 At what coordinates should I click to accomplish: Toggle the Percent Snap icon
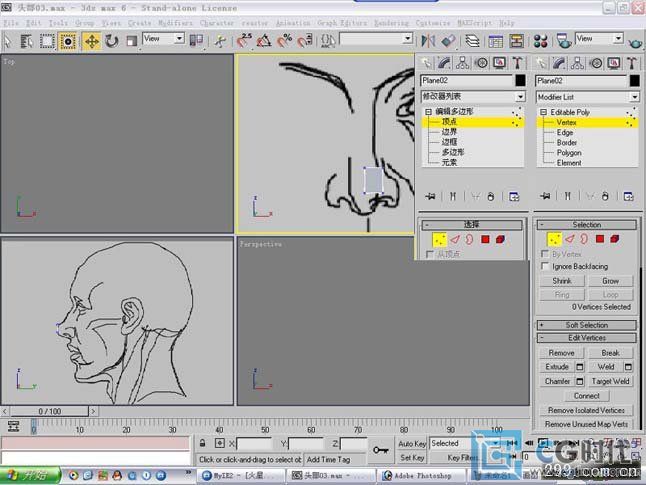(284, 41)
